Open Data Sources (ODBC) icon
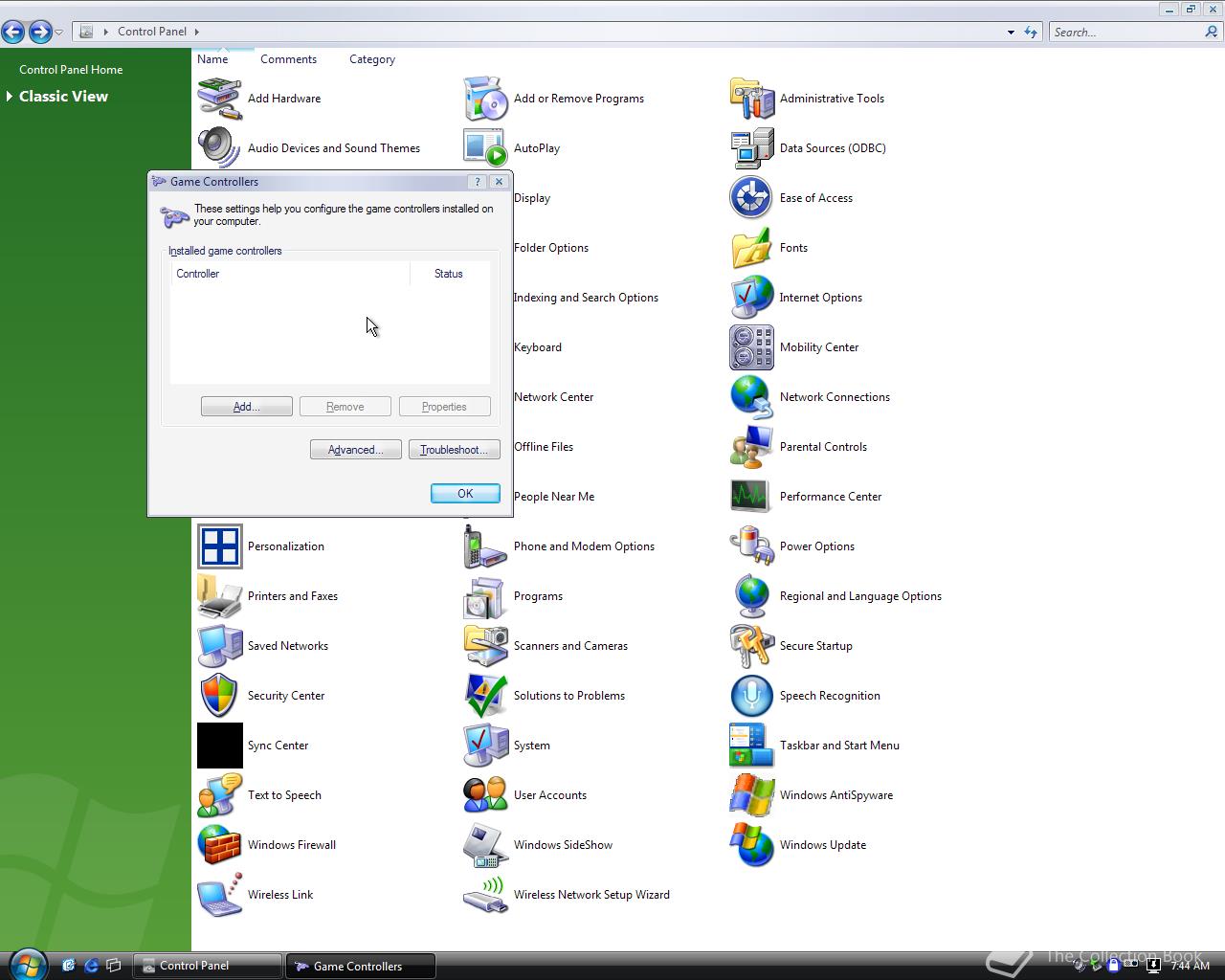This screenshot has width=1225, height=980. (x=751, y=148)
